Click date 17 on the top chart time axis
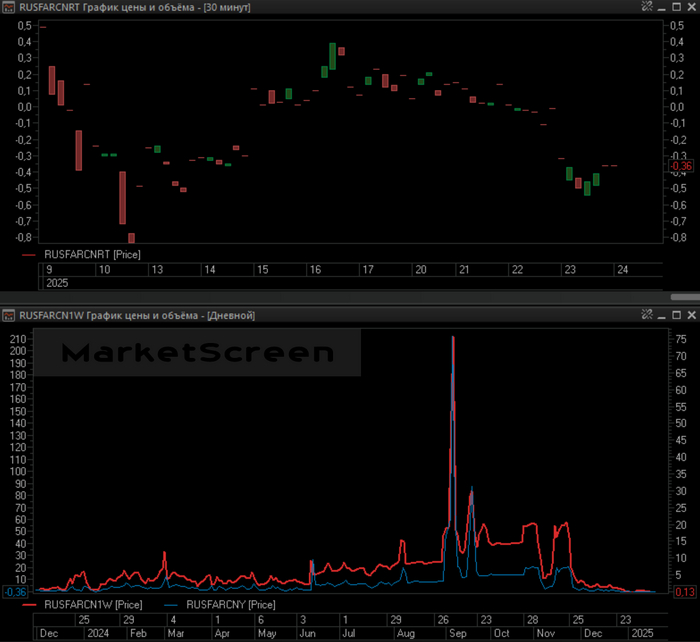The image size is (700, 642). pos(368,270)
